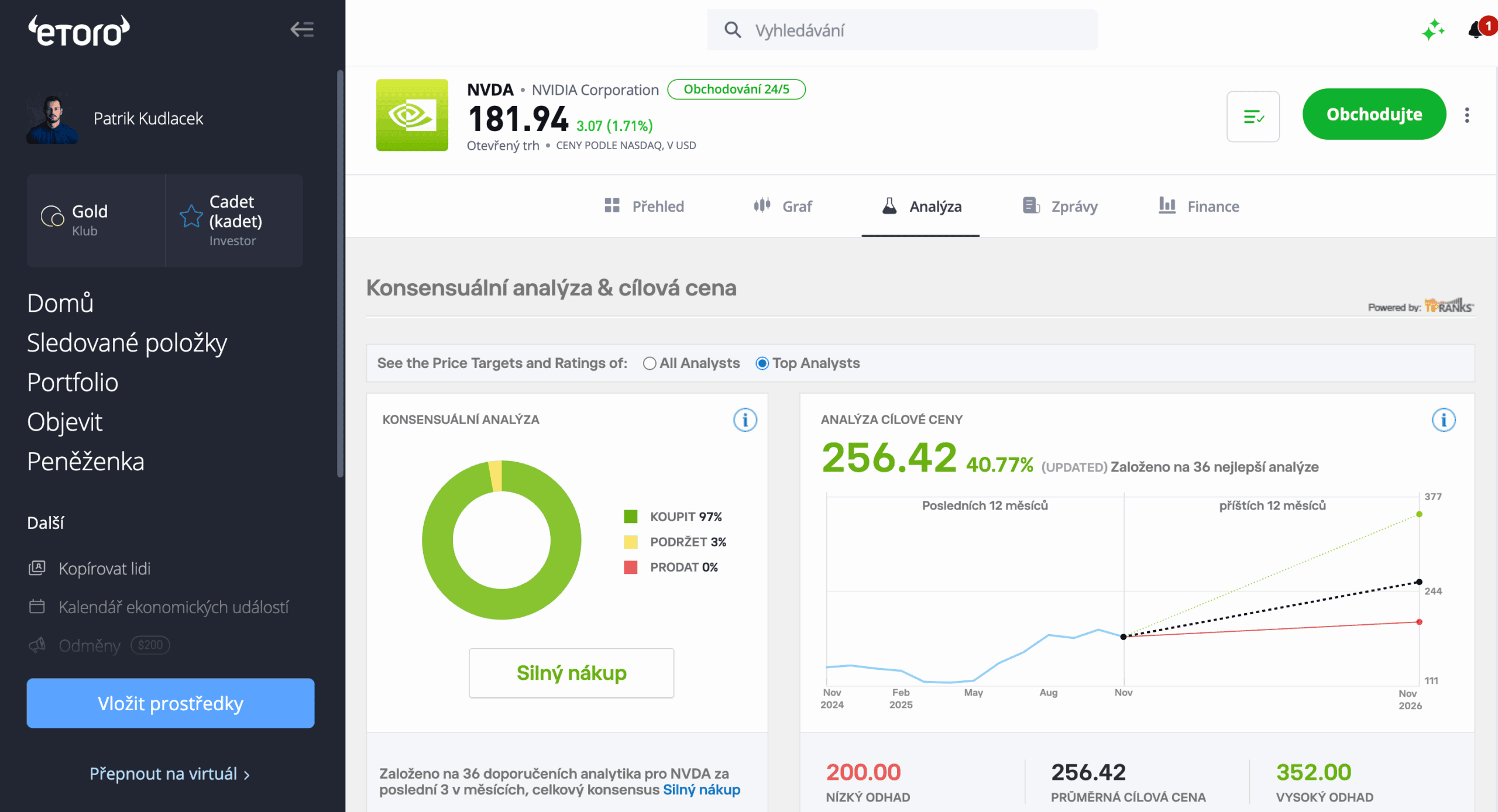
Task: Click the Vložit prostředky button
Action: [x=170, y=703]
